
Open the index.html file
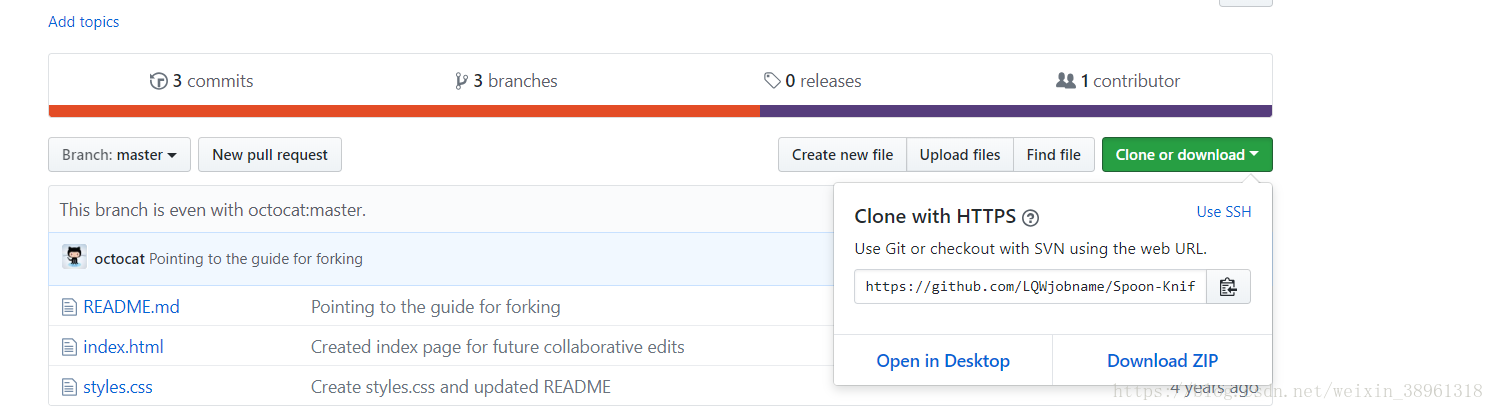pyautogui.click(x=123, y=347)
